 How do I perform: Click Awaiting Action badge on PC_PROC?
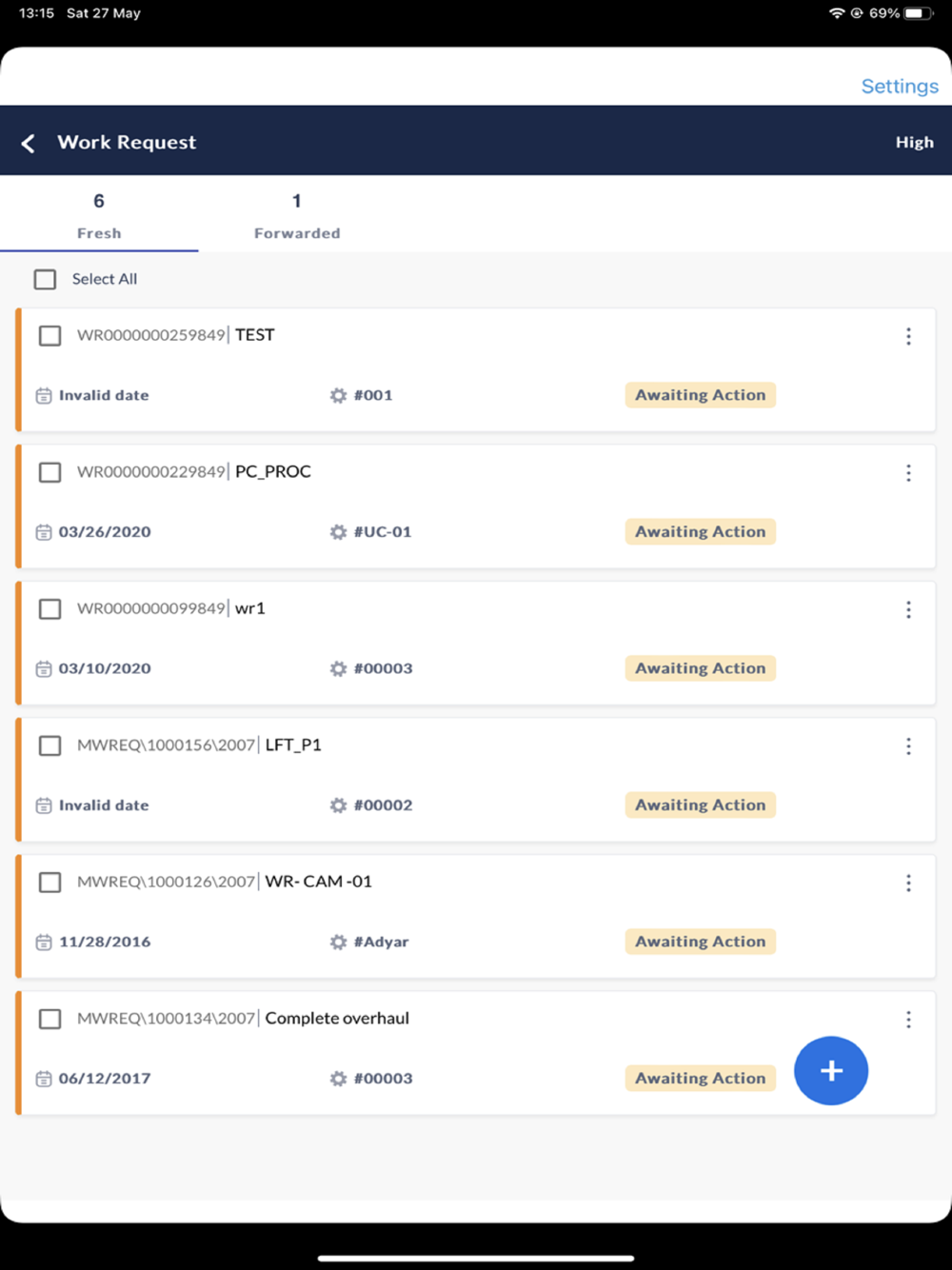point(701,532)
